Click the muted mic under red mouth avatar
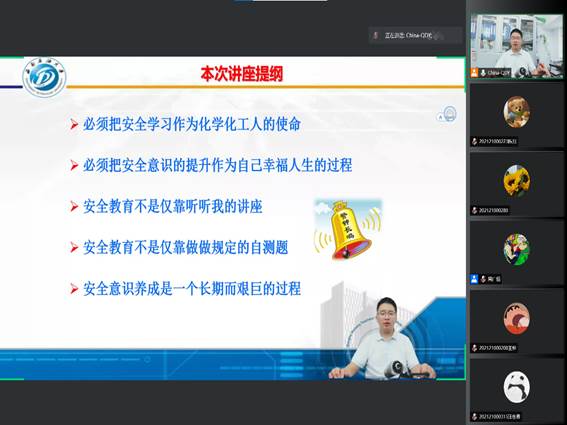This screenshot has width=567, height=425. [474, 348]
